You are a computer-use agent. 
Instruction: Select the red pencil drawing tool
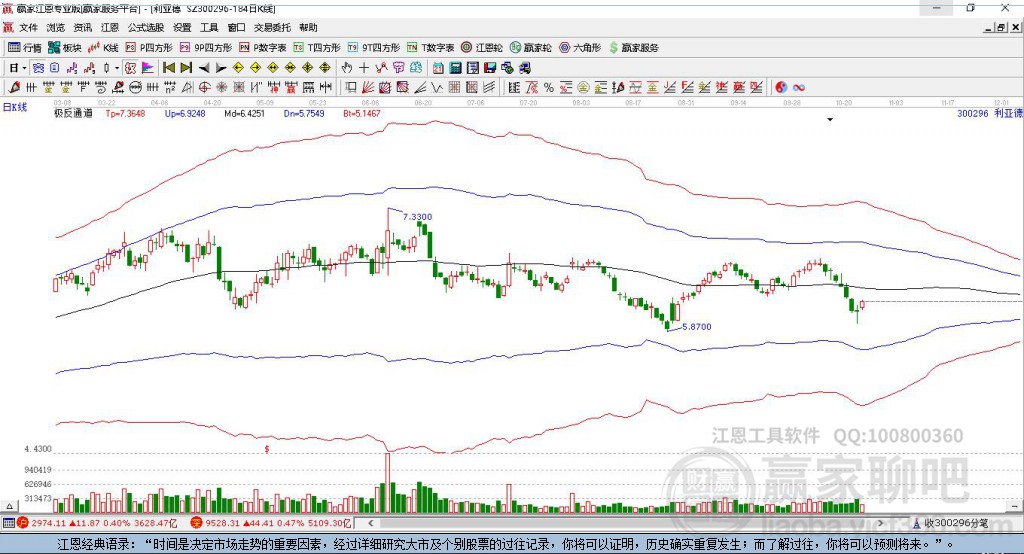coord(14,88)
